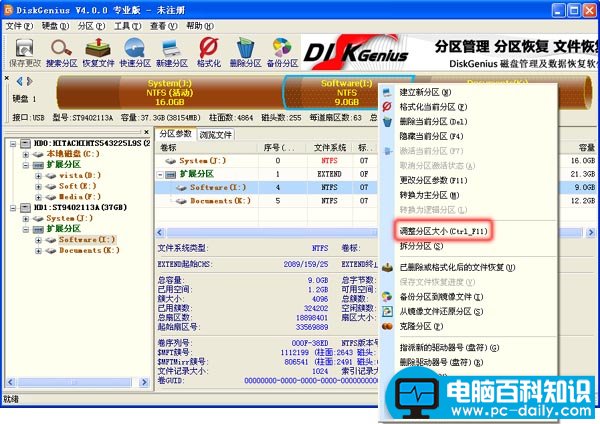Image resolution: width=600 pixels, height=424 pixels.
Task: Open the 查看(V) menu
Action: coord(164,26)
